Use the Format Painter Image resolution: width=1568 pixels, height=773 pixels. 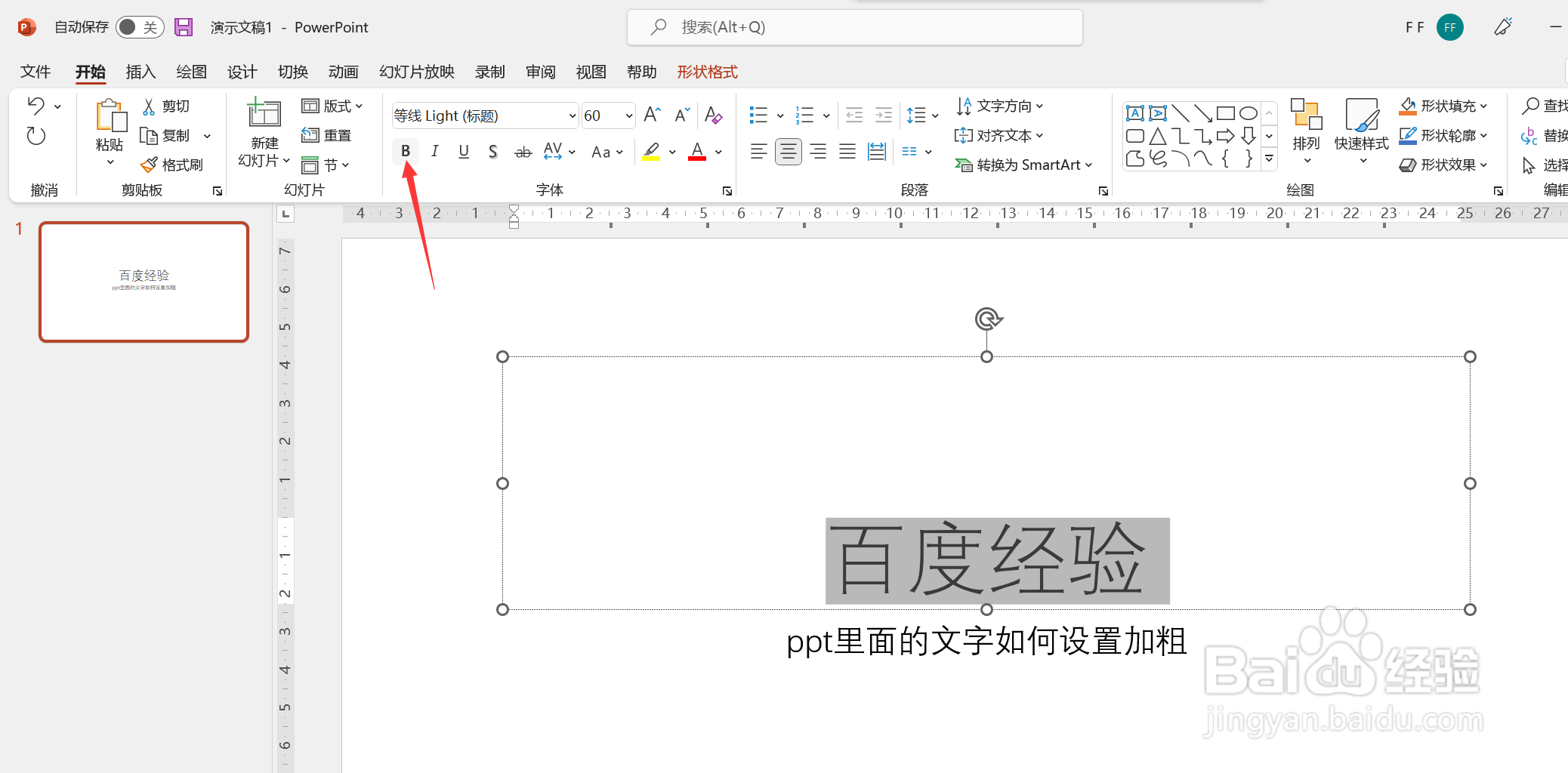click(x=172, y=165)
